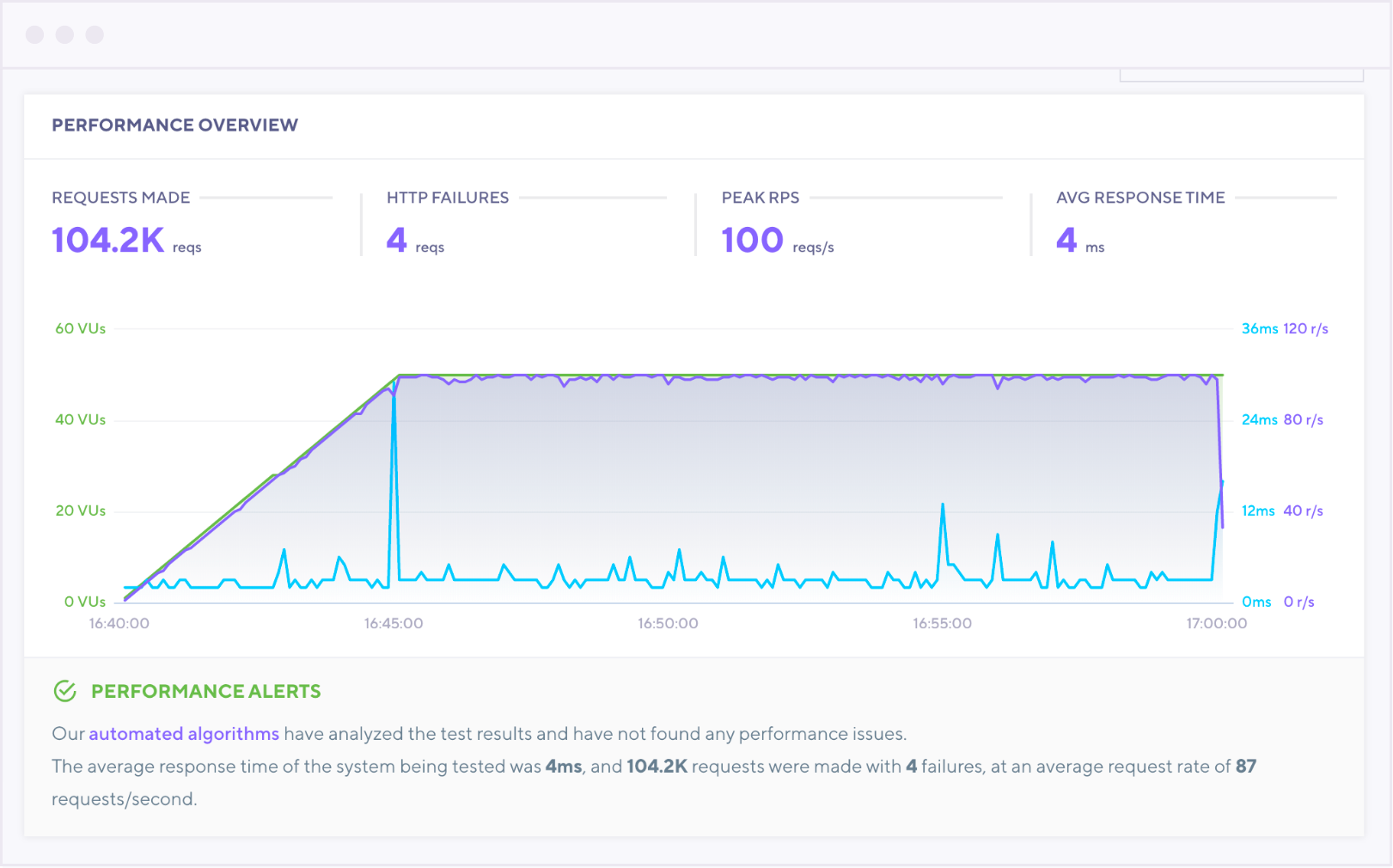Open the "automated algorithms" link

pyautogui.click(x=184, y=734)
